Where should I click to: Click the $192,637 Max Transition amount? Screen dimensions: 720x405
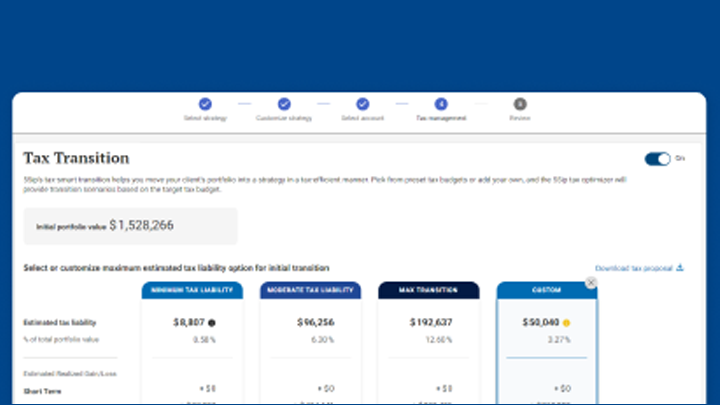pos(430,323)
